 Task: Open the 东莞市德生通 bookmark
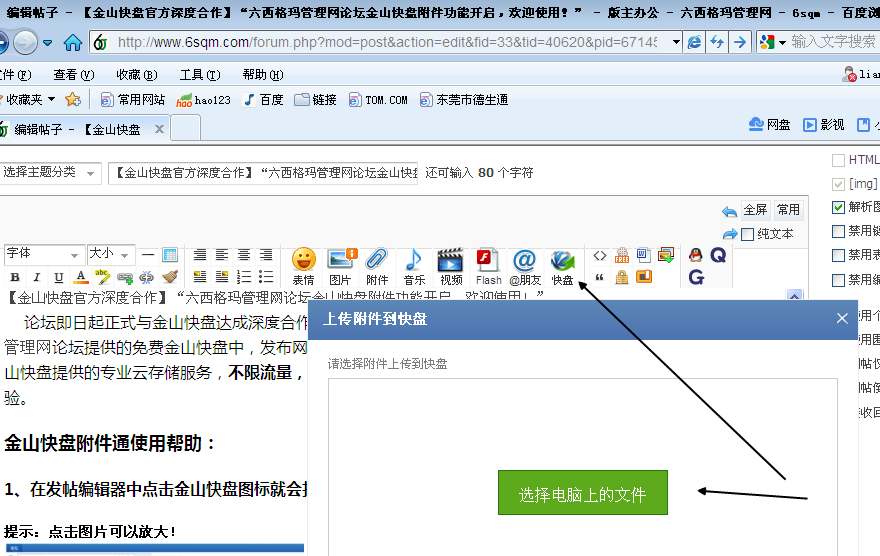464,100
